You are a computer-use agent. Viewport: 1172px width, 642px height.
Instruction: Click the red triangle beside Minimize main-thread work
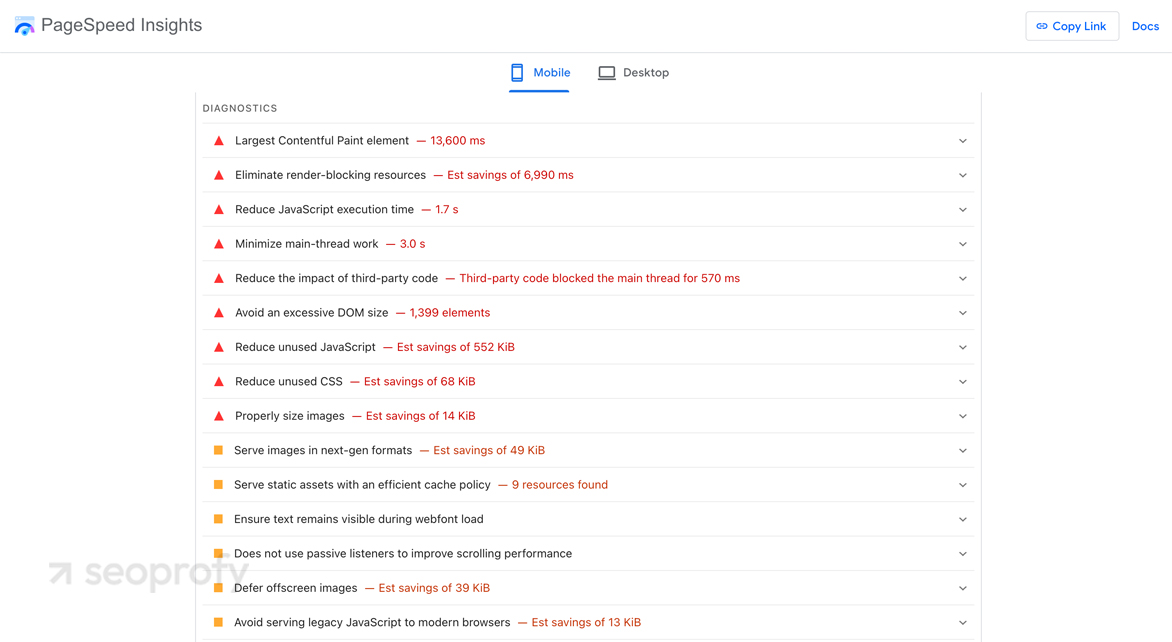[219, 244]
